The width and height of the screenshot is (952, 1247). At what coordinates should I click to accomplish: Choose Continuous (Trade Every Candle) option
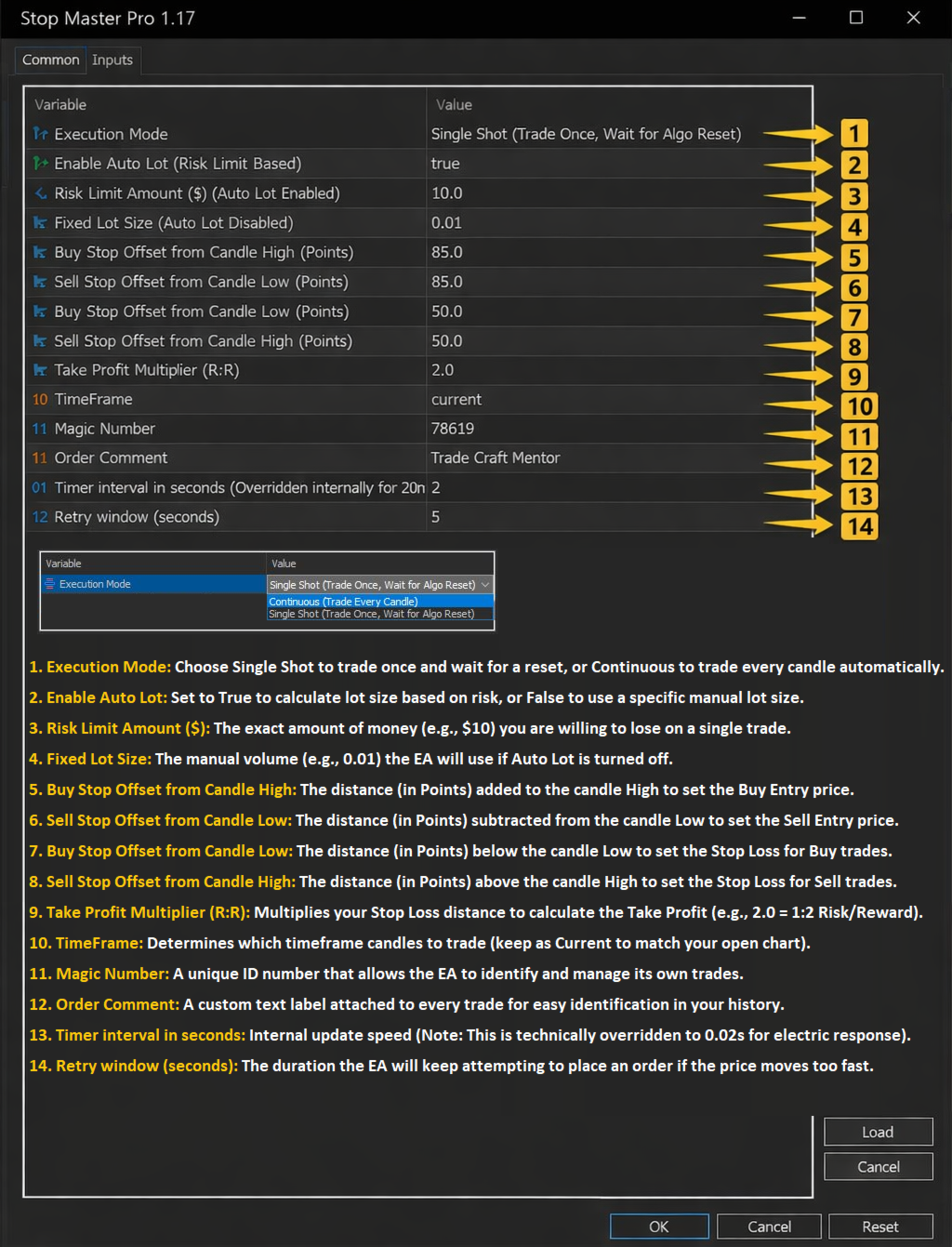[343, 602]
